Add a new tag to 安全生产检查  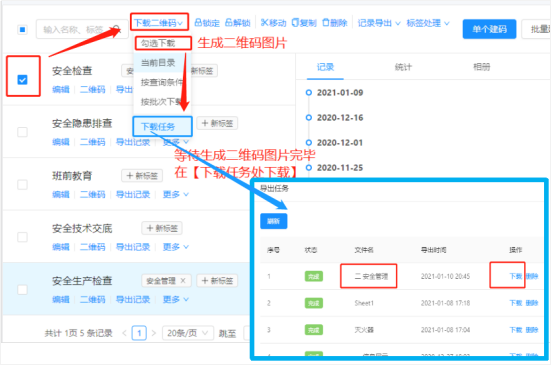pyautogui.click(x=217, y=281)
